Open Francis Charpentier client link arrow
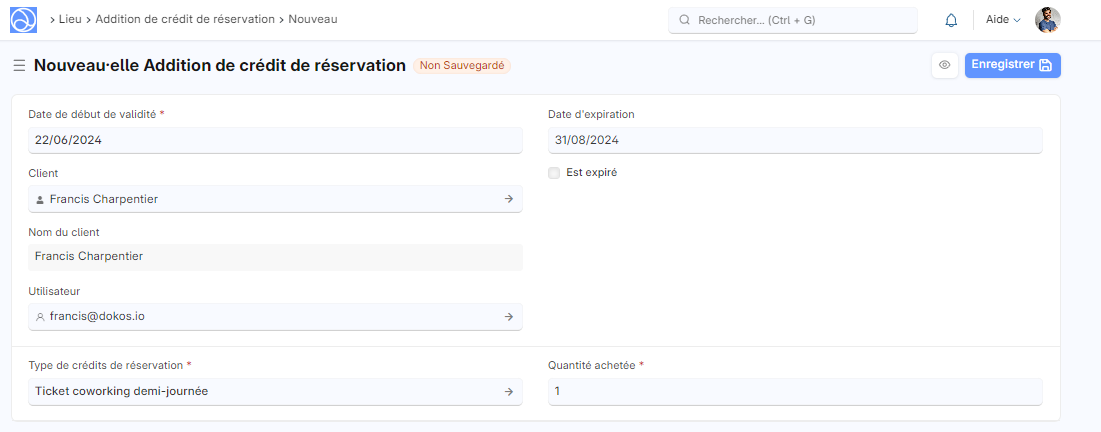 tap(508, 199)
